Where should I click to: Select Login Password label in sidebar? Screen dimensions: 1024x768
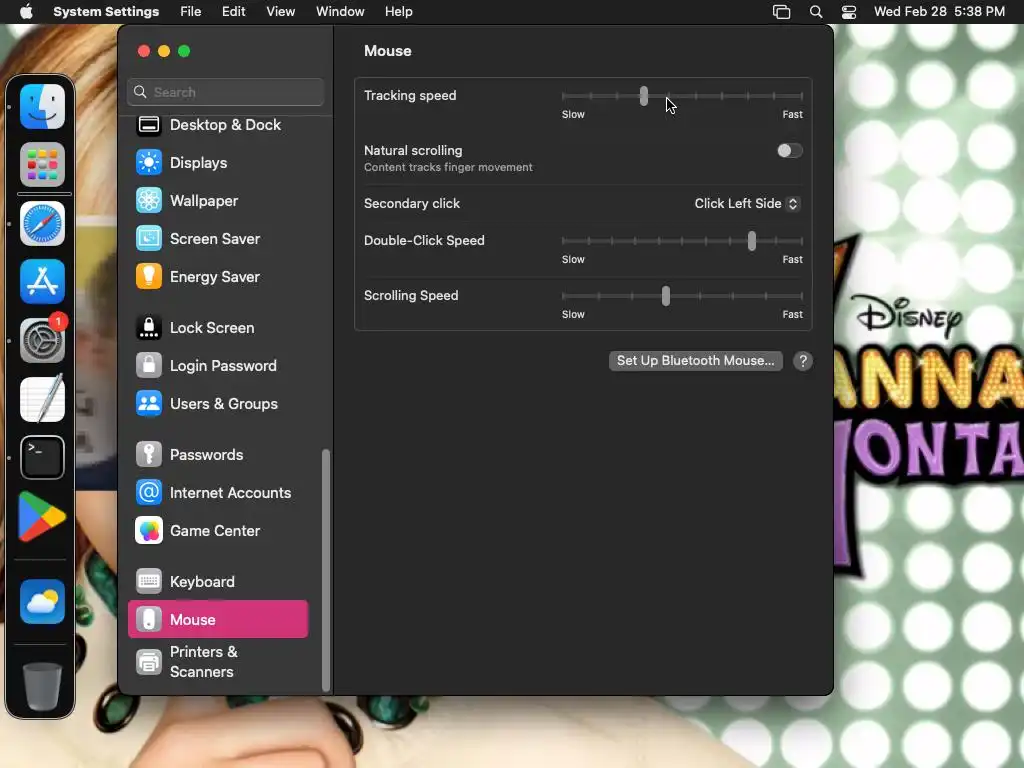click(223, 366)
